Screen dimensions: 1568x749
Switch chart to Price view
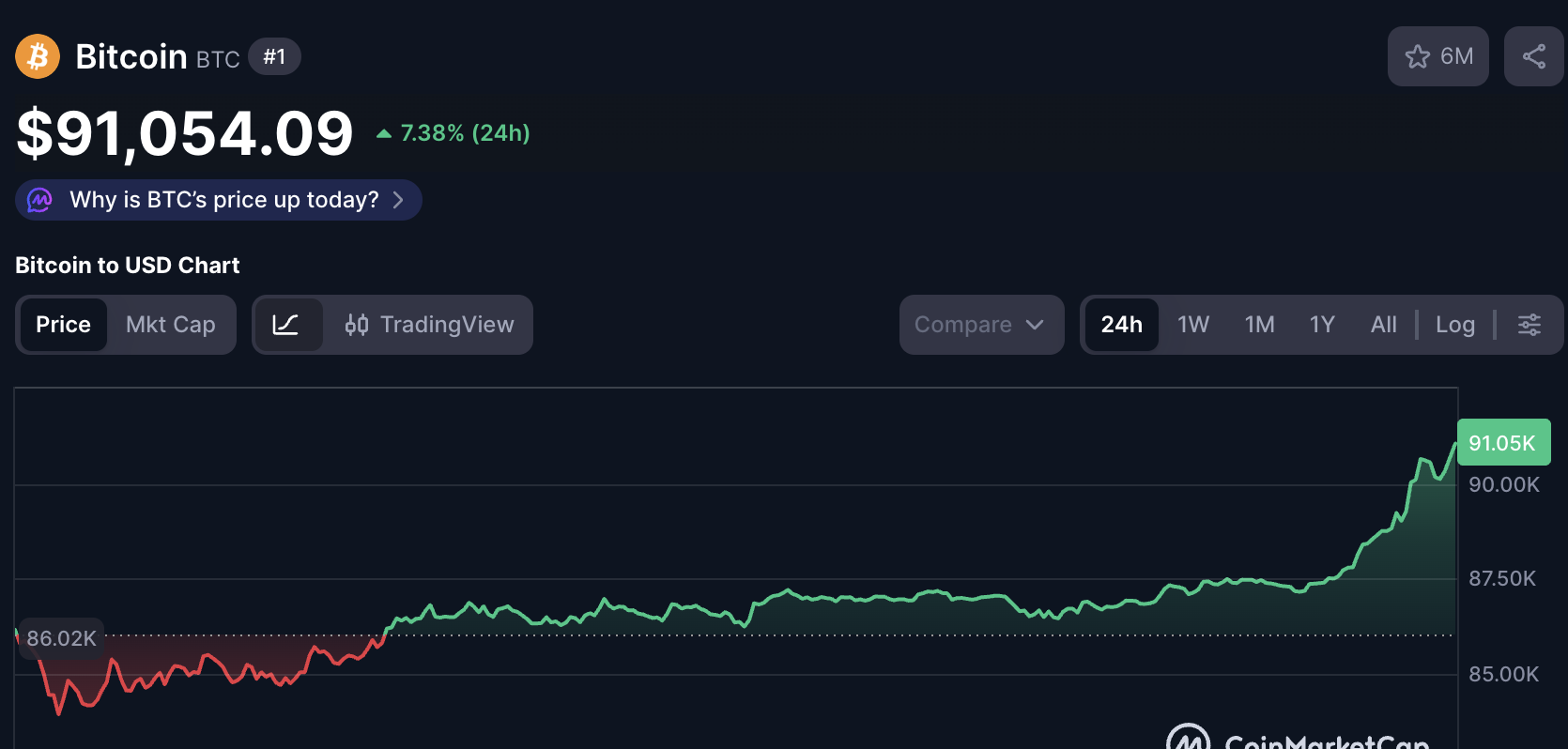63,325
